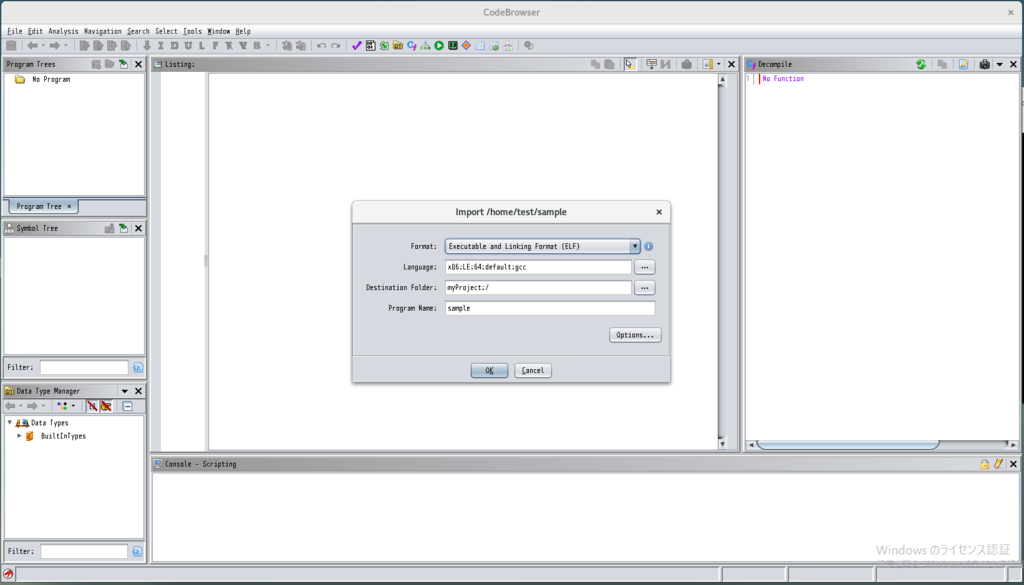The image size is (1024, 585).
Task: Click the green run script icon
Action: [x=439, y=46]
